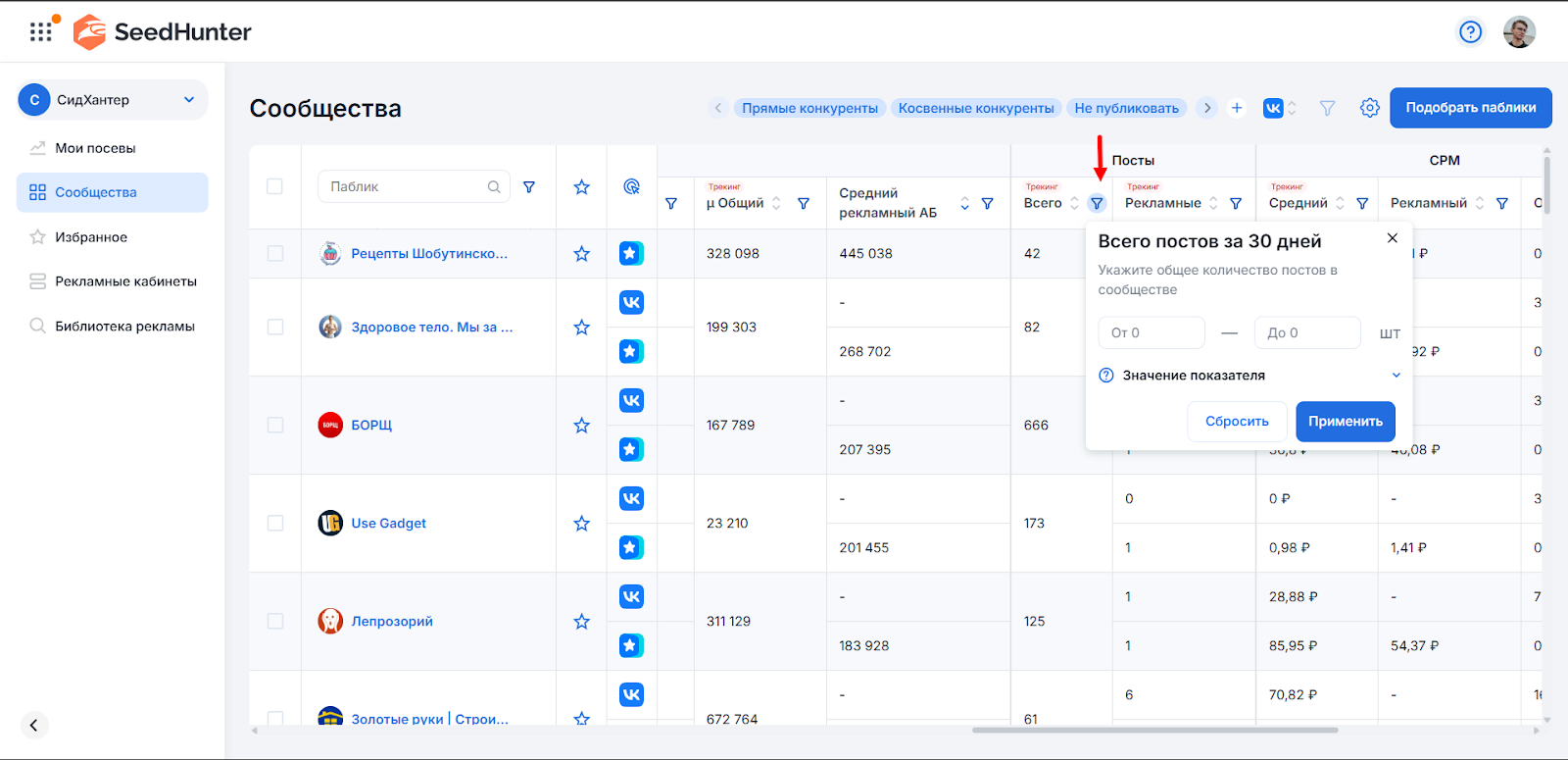
Task: Open the apps grid menu icon
Action: click(40, 32)
